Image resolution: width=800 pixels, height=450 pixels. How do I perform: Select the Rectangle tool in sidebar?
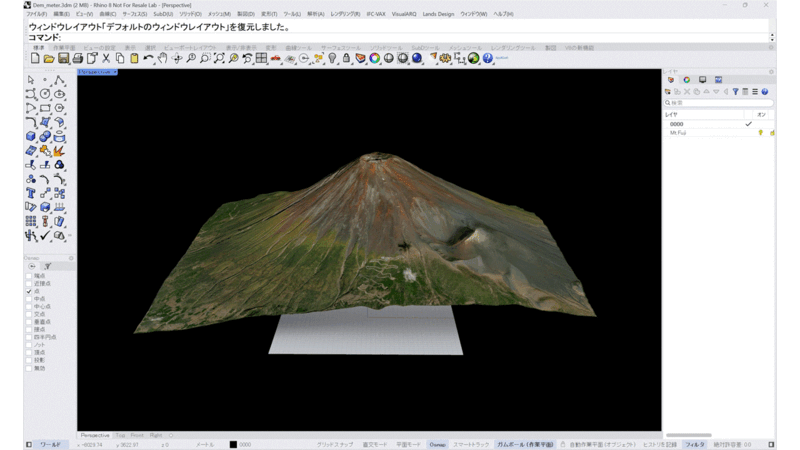click(x=45, y=108)
